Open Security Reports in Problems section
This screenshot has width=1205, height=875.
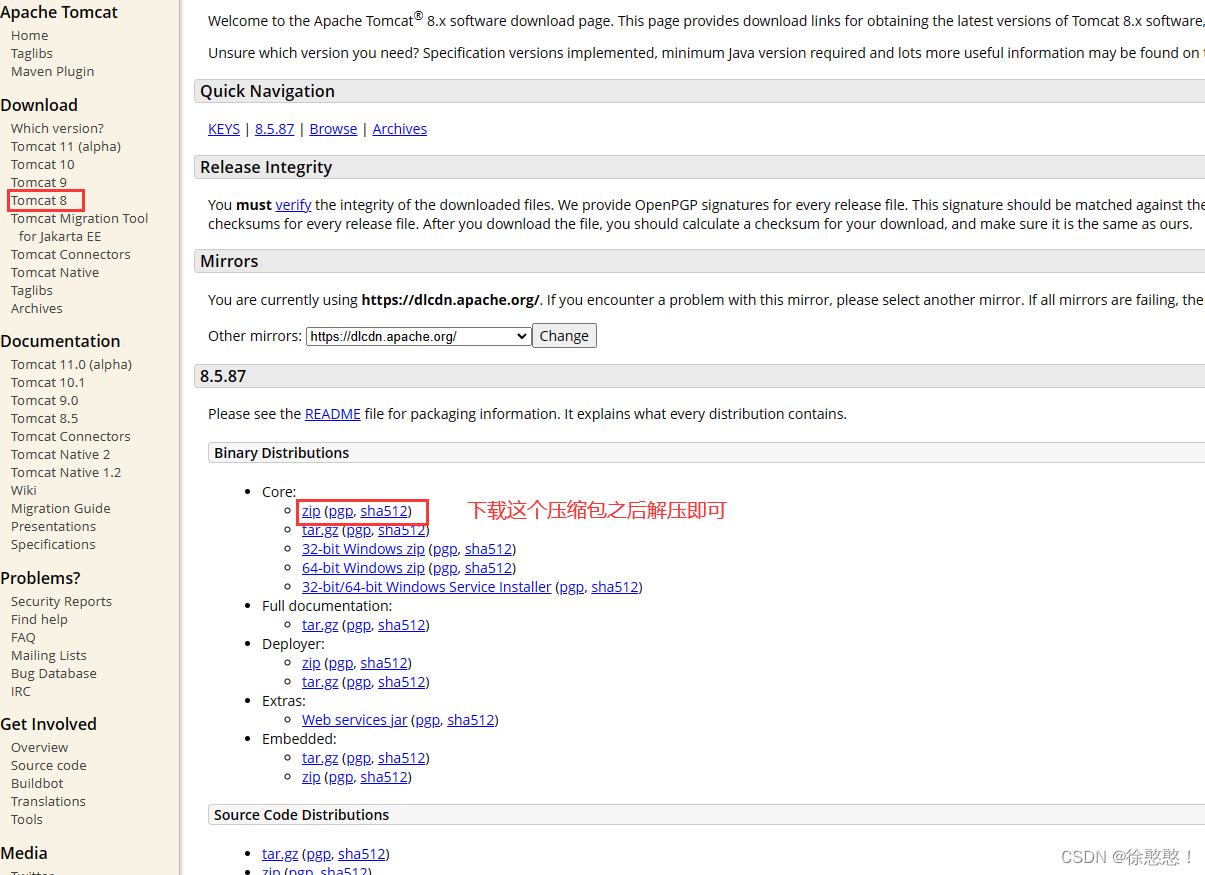pos(61,602)
